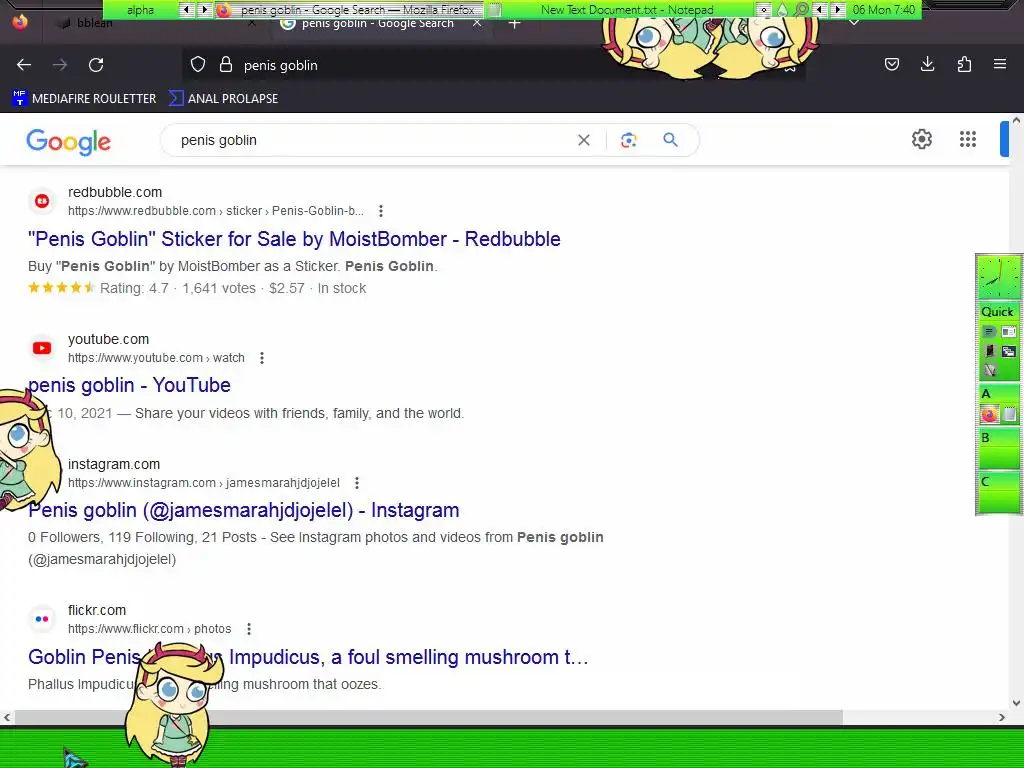The height and width of the screenshot is (768, 1024).
Task: Click the Quick panel header
Action: 998,312
